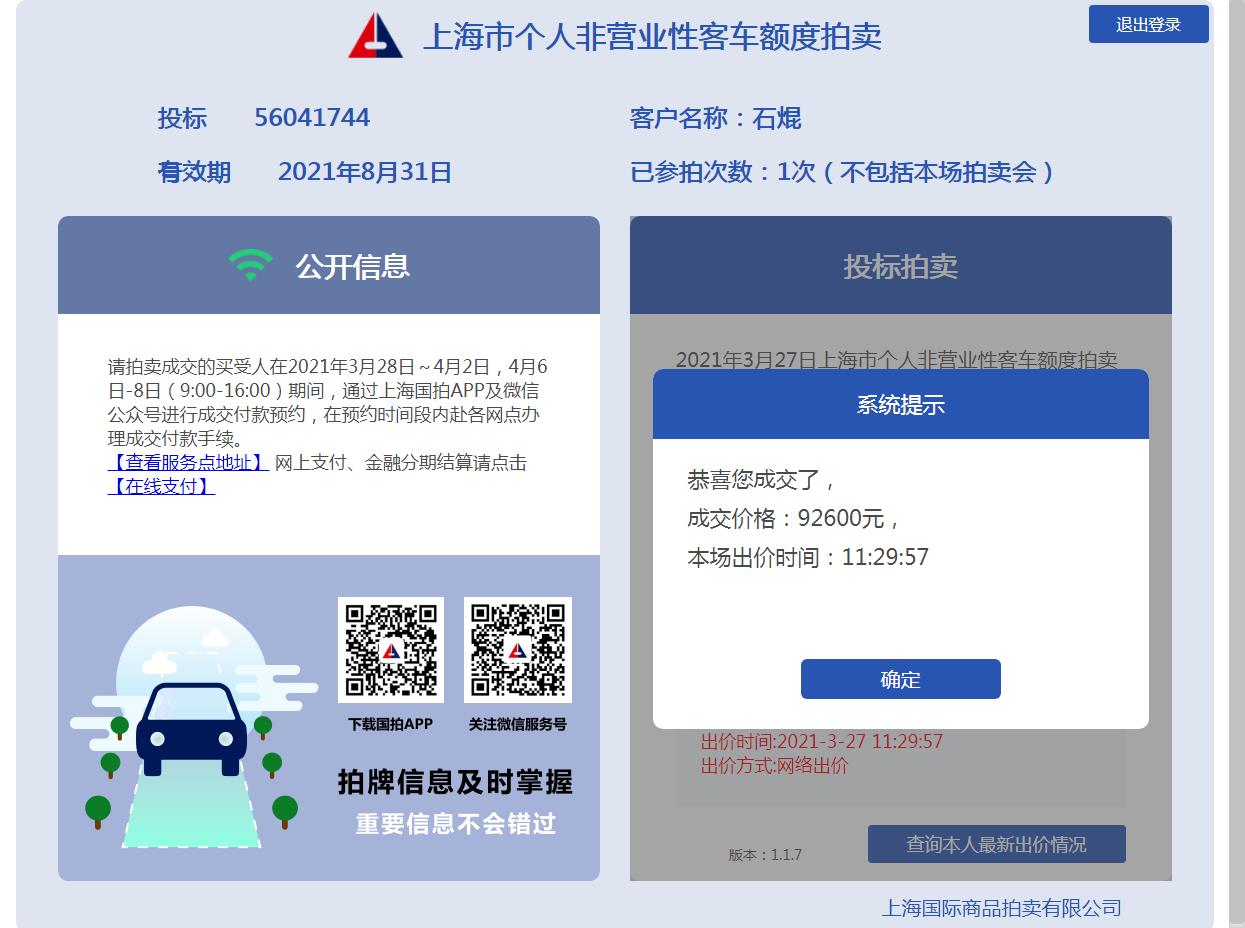This screenshot has height=928, width=1245.
Task: Click the 恭喜您成交了 message
Action: pos(761,480)
